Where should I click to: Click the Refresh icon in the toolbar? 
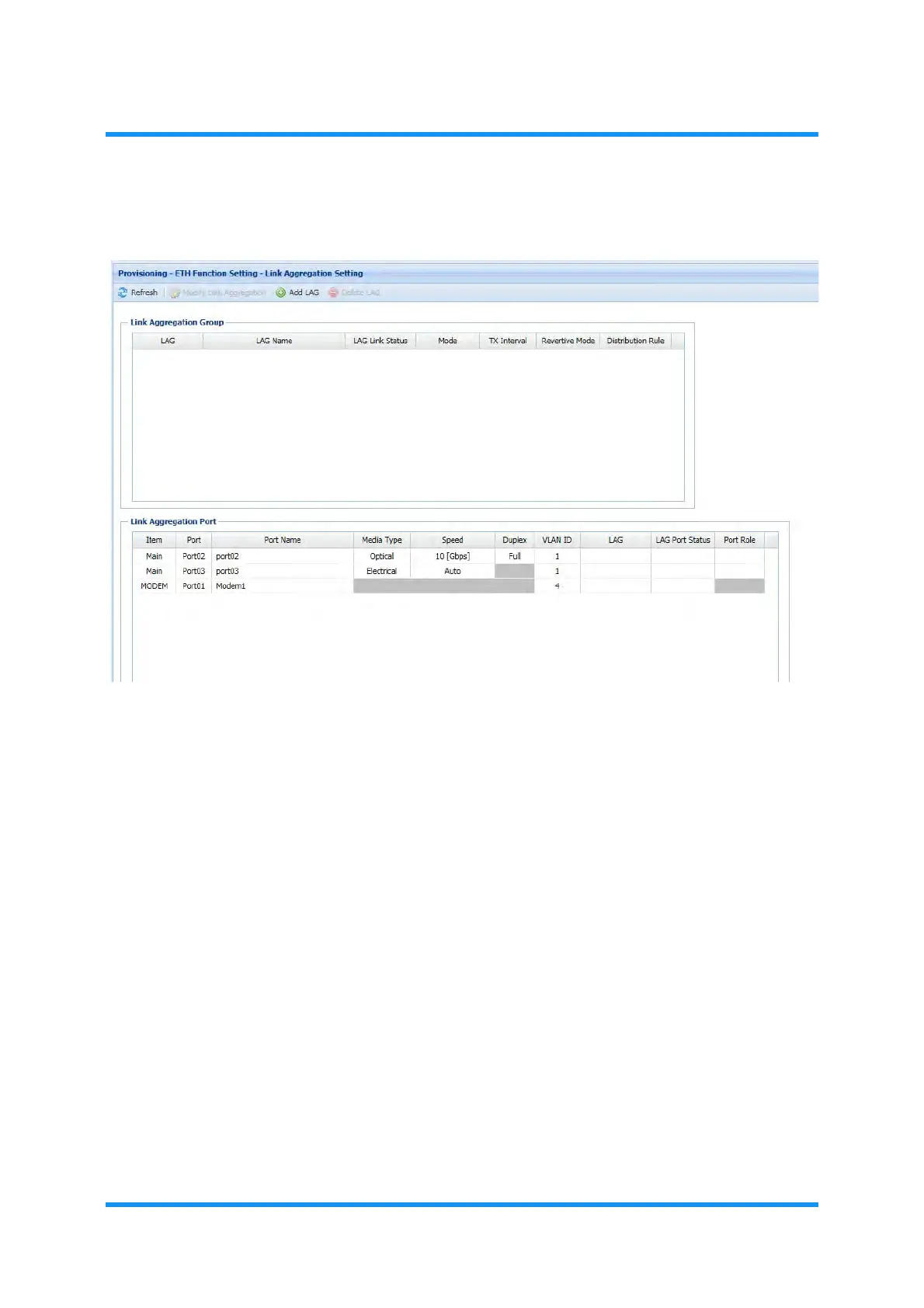pos(123,293)
